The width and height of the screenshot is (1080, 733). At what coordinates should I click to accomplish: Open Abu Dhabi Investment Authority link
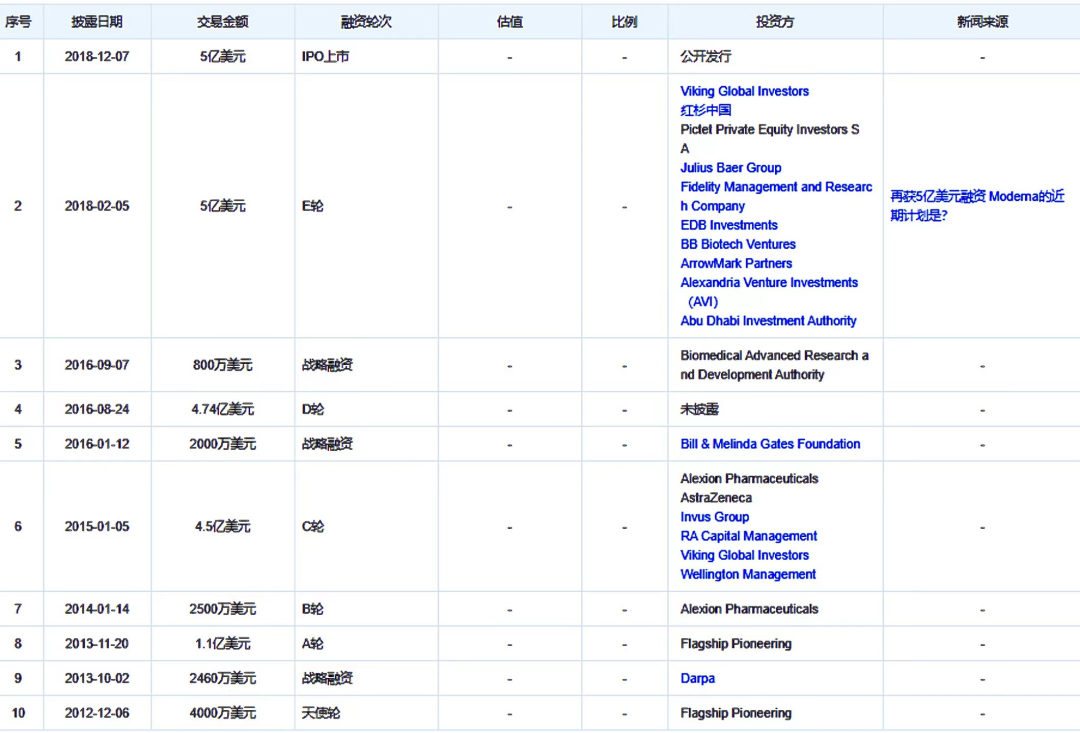[x=768, y=321]
